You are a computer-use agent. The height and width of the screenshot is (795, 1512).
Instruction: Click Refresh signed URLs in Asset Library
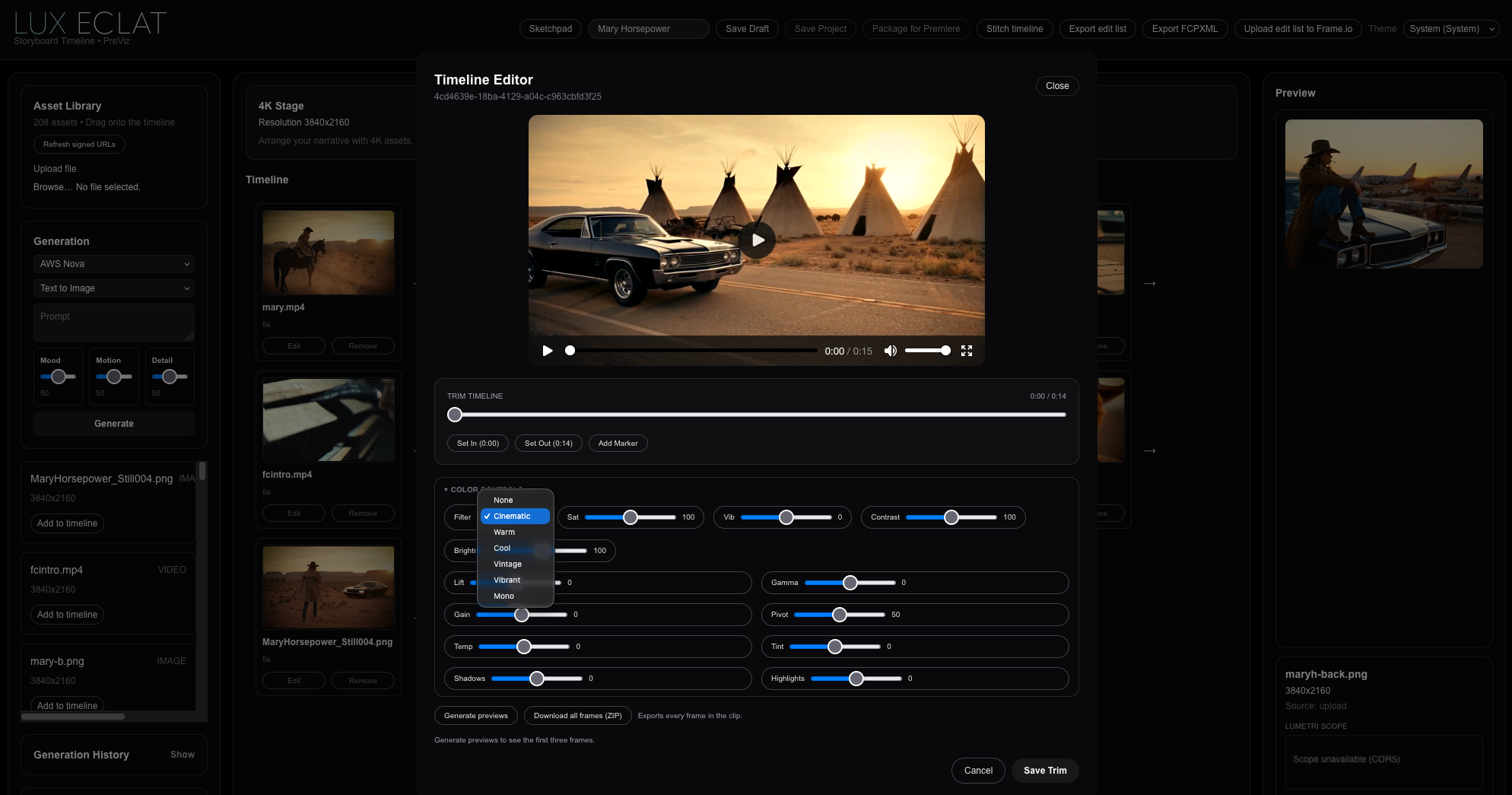click(79, 144)
